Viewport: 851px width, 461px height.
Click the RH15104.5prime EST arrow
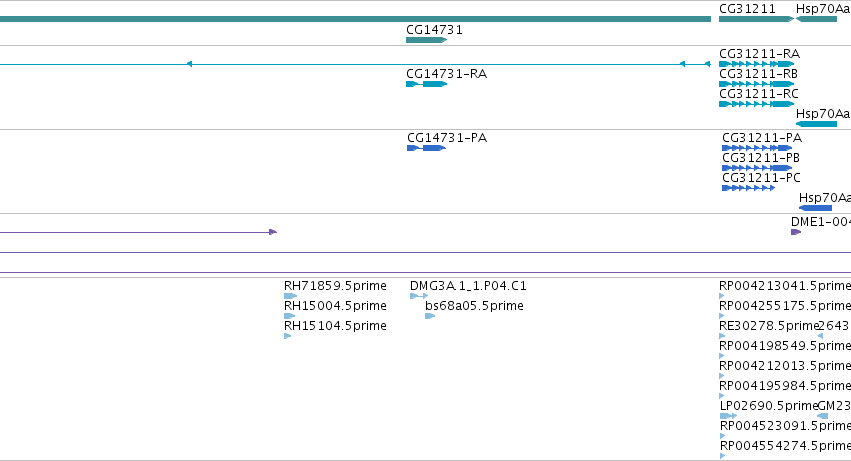coord(288,336)
